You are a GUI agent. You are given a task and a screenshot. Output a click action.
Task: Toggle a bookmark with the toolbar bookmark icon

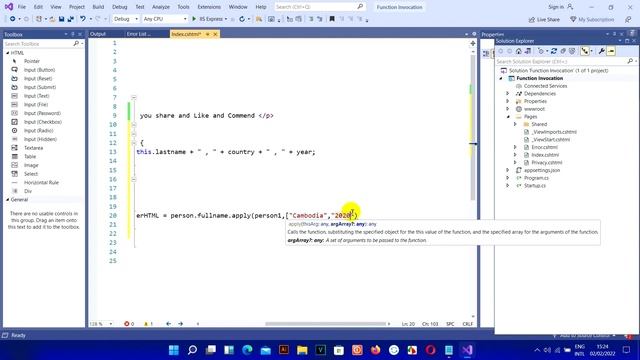coord(332,19)
